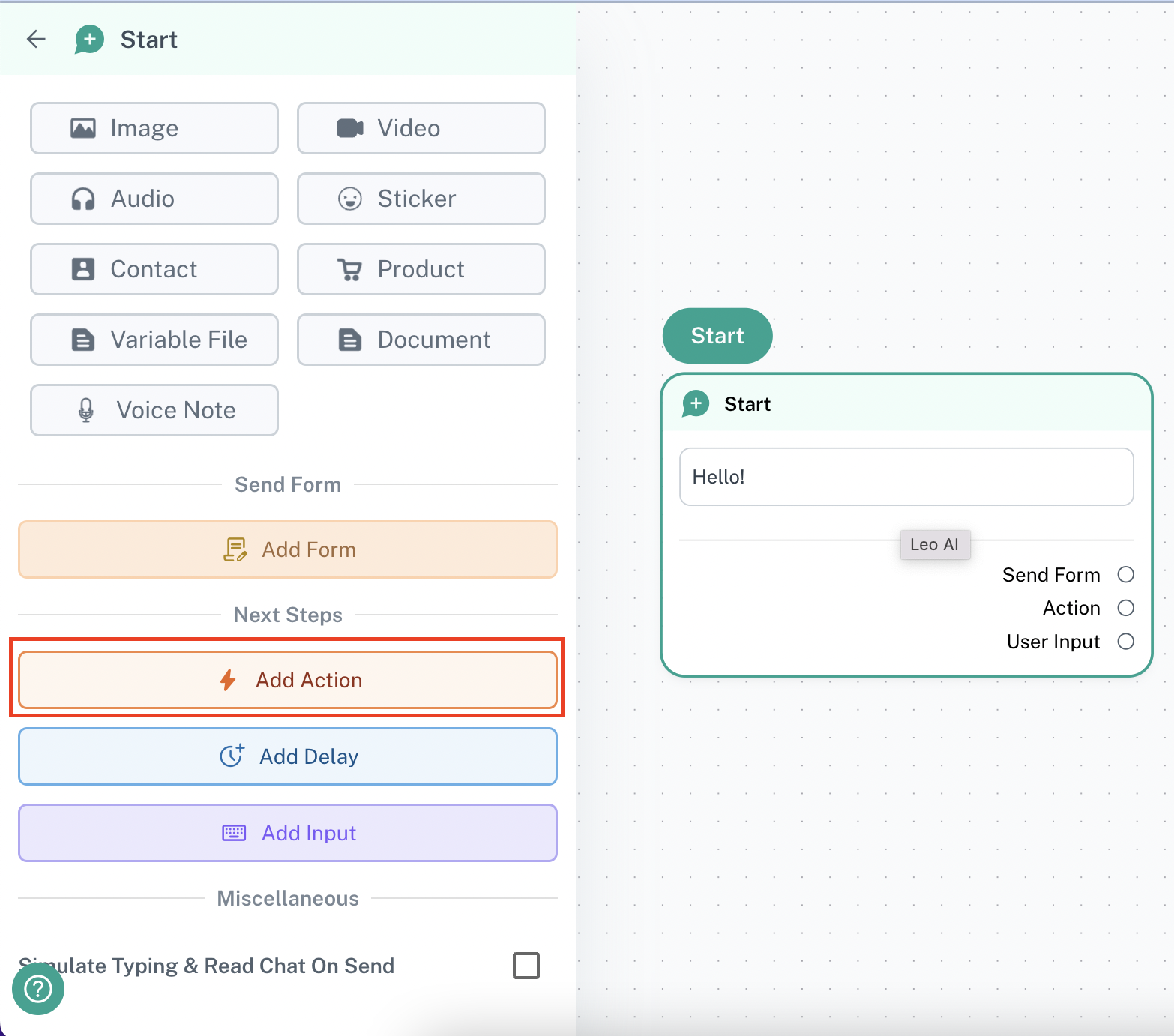Add a Video attachment
Screen dimensions: 1174x1036
(x=421, y=128)
